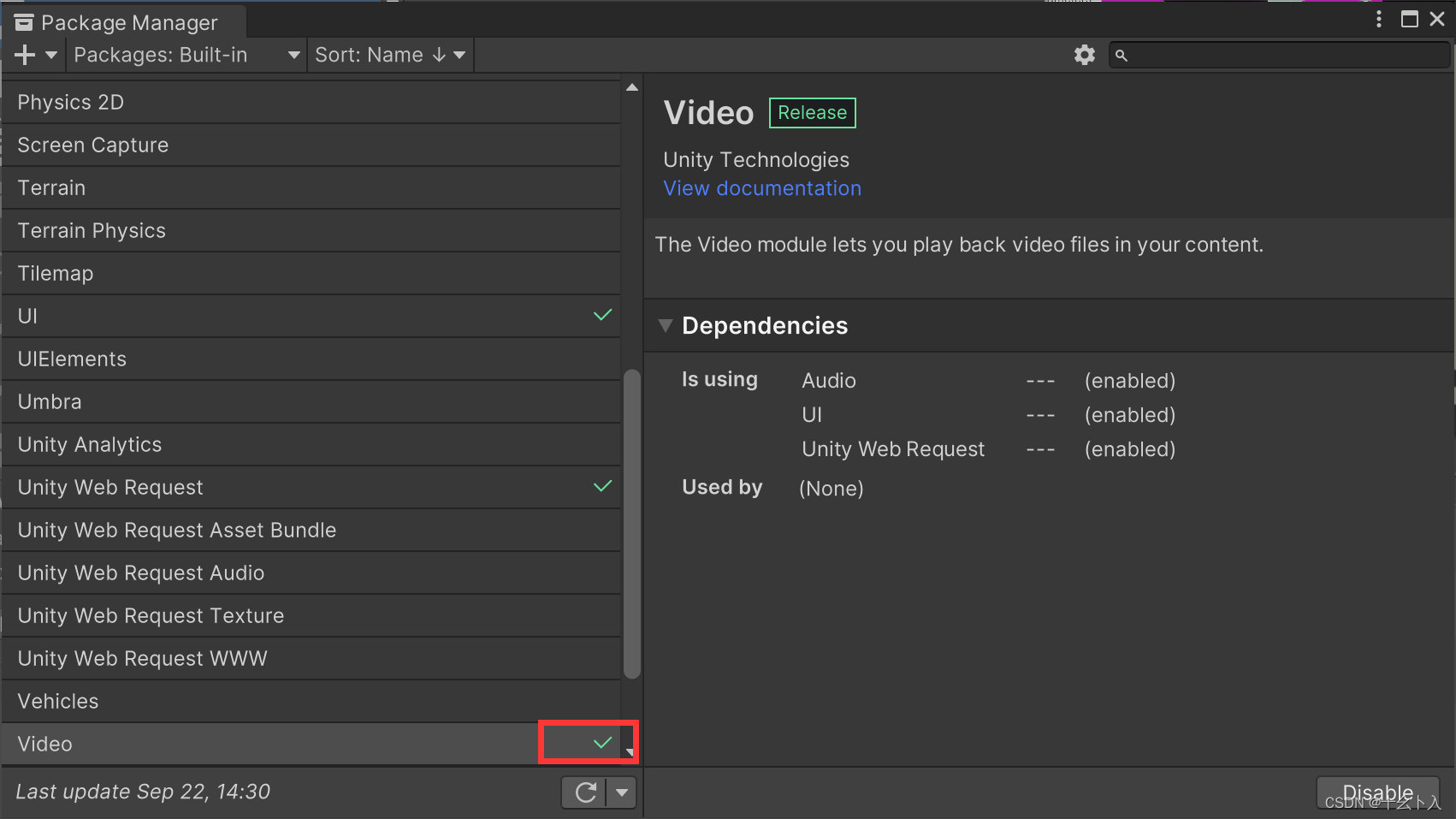Collapse the Dependencies section triangle
The height and width of the screenshot is (819, 1456).
coord(666,325)
